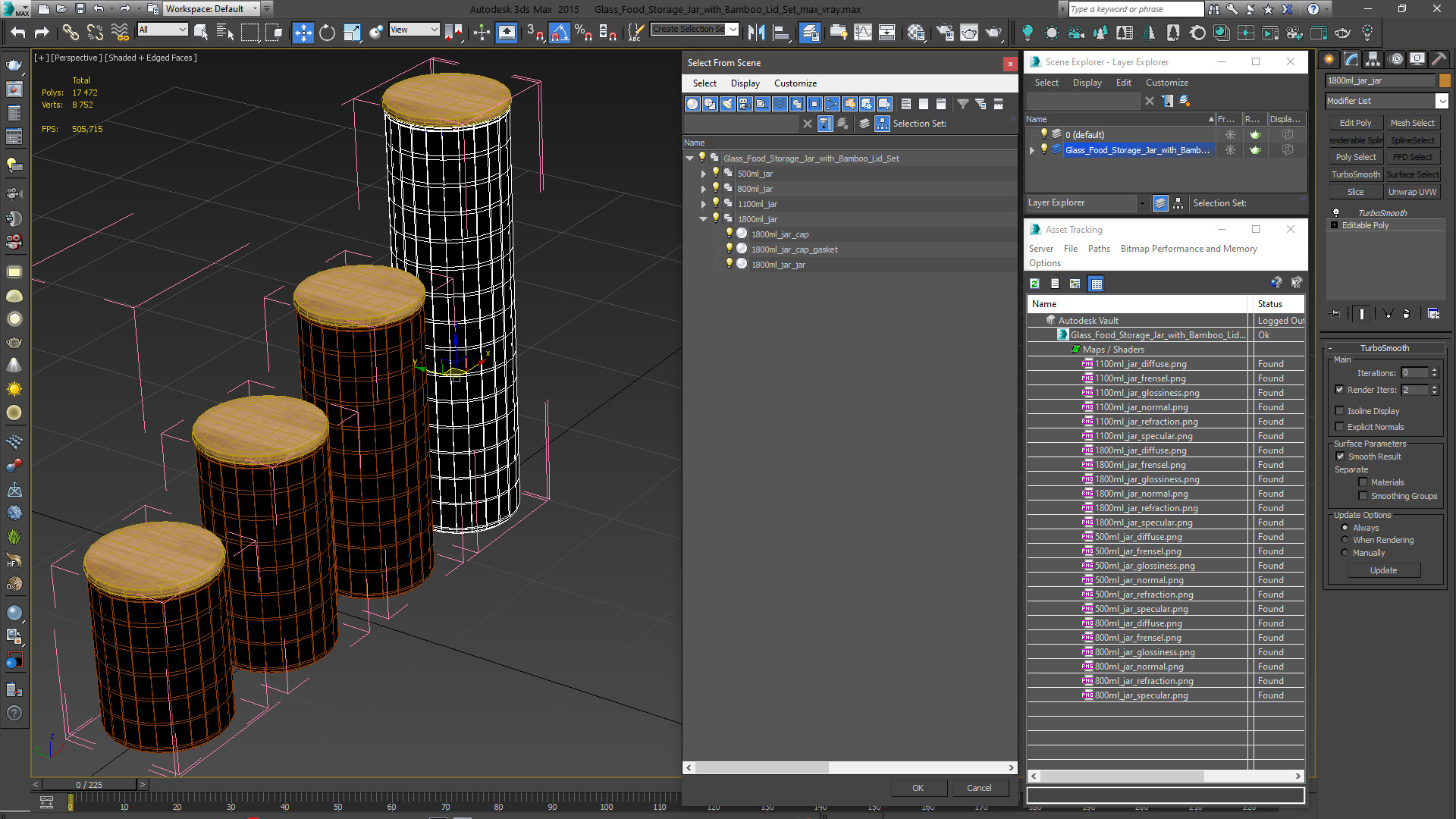This screenshot has height=819, width=1456.
Task: Click OK in Select From Scene dialog
Action: [x=918, y=788]
